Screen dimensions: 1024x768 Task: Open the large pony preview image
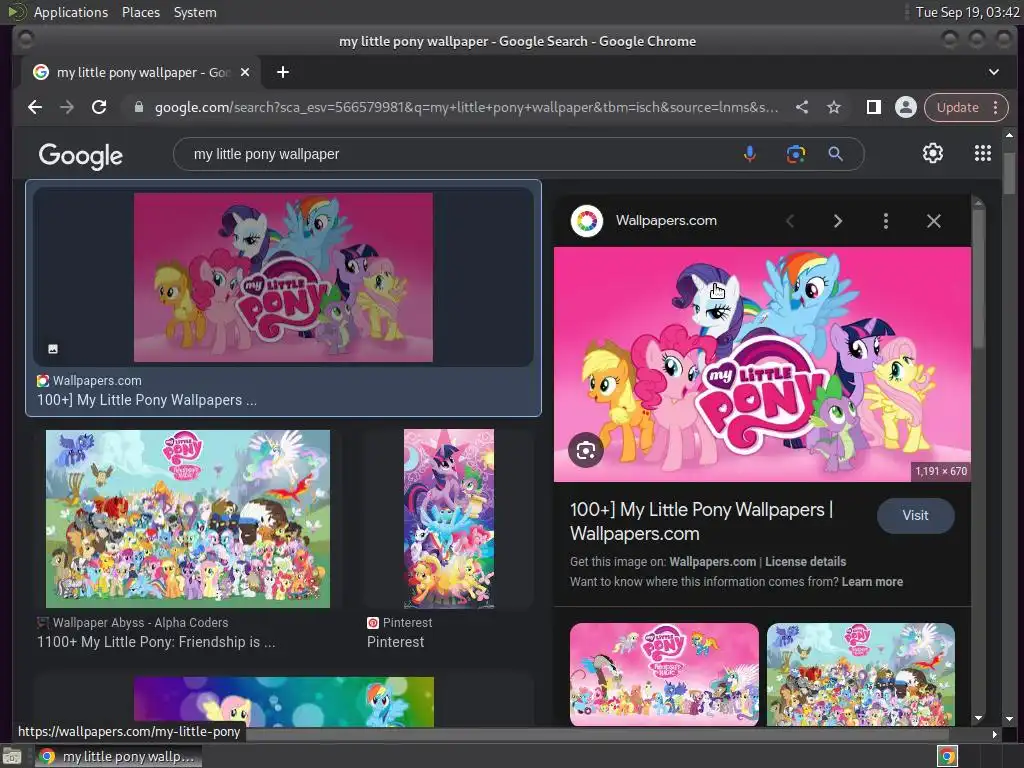click(762, 364)
